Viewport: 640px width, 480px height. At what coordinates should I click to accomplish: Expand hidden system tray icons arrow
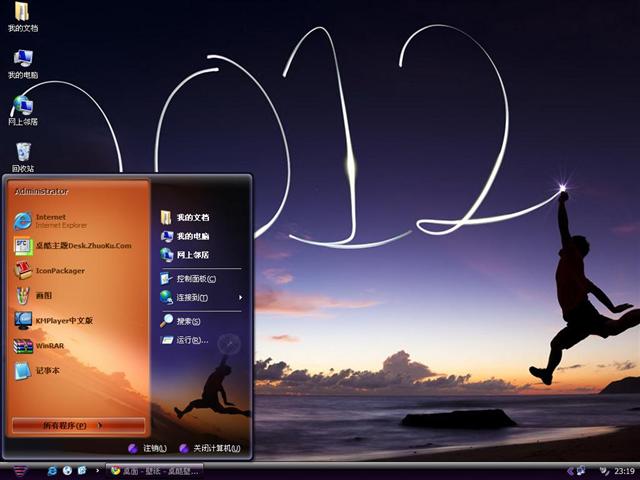coord(569,470)
